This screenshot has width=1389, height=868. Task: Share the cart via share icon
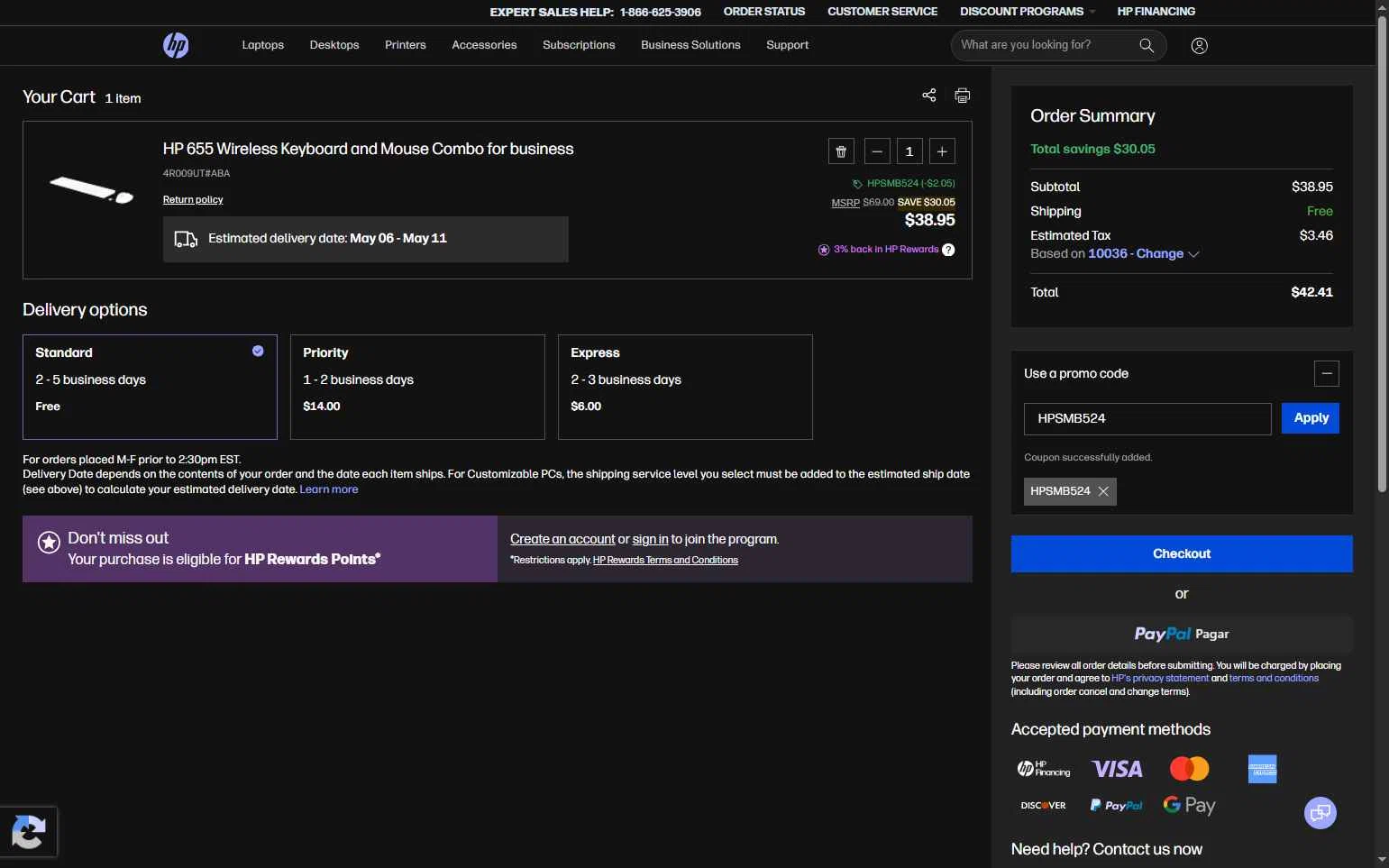(x=929, y=95)
